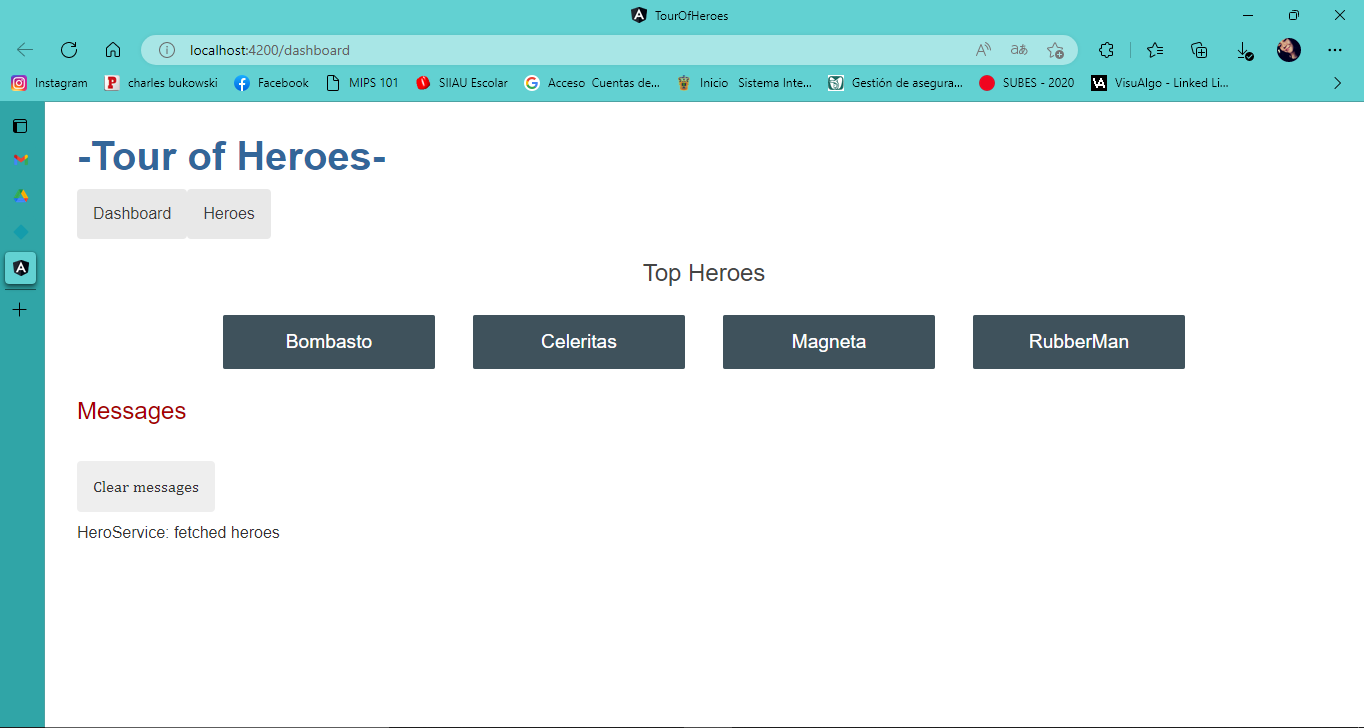
Task: Open the Favorites list
Action: point(1155,49)
